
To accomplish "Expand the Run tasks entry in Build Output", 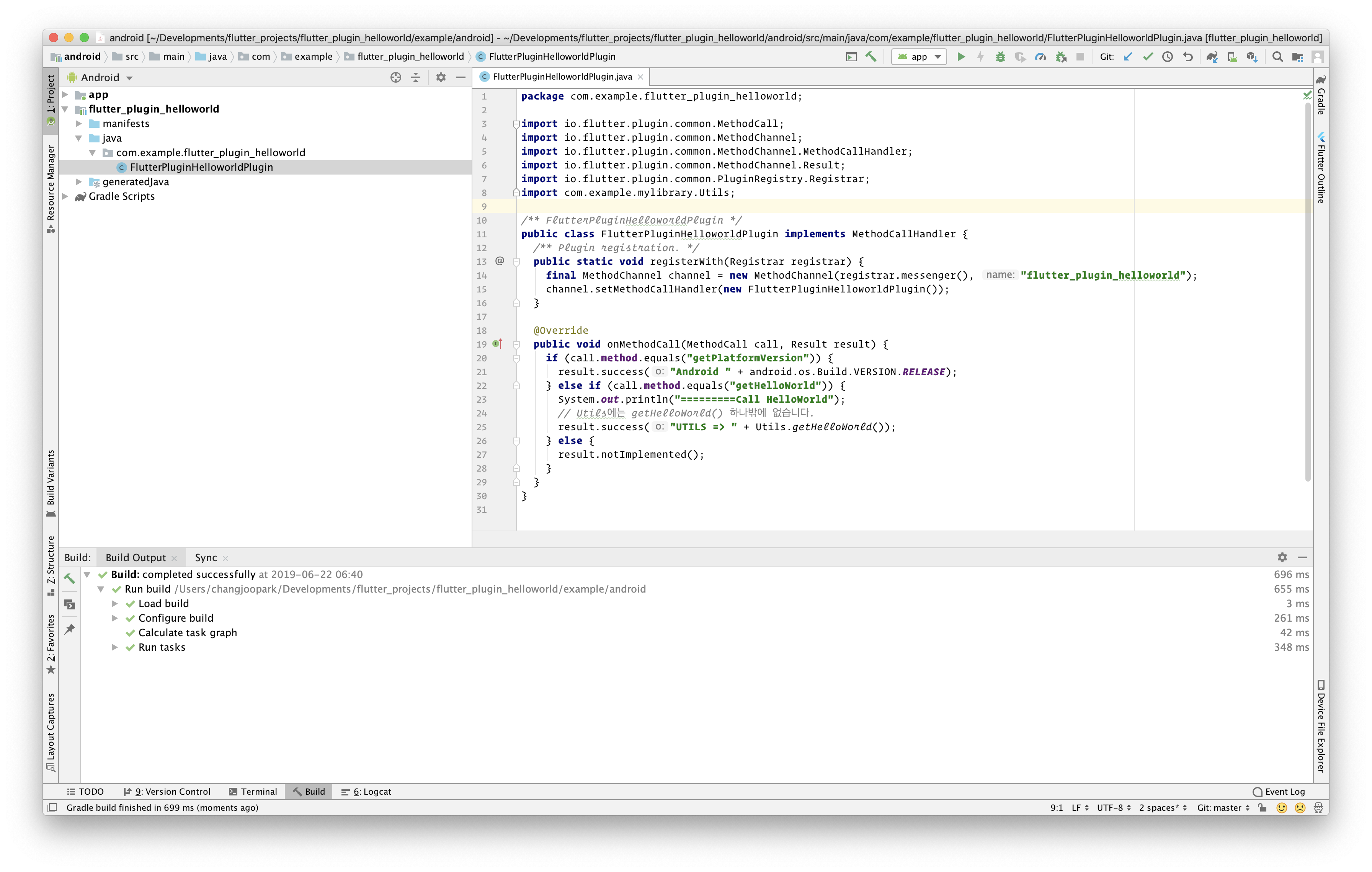I will (115, 647).
